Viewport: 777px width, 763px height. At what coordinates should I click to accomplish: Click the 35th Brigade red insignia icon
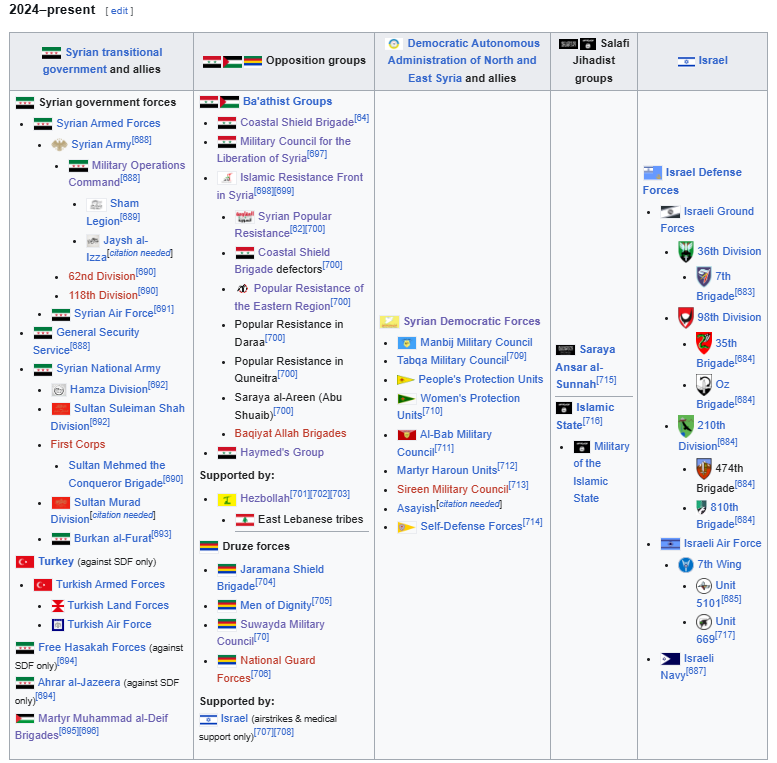pyautogui.click(x=704, y=343)
